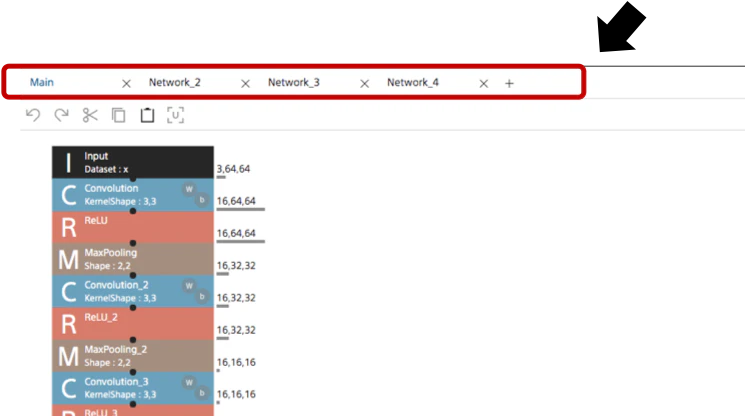Copy the selected layers
This screenshot has height=416, width=745.
pos(118,115)
